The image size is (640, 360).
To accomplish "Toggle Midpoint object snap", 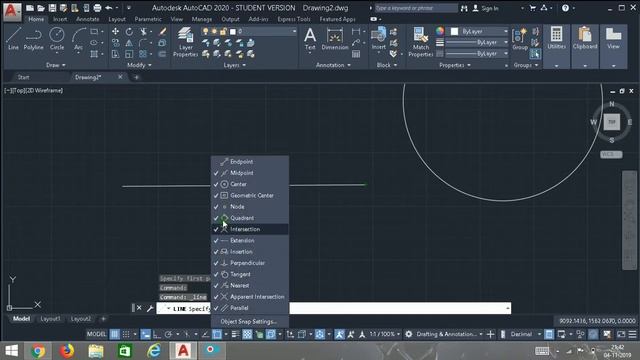I will 250,173.
